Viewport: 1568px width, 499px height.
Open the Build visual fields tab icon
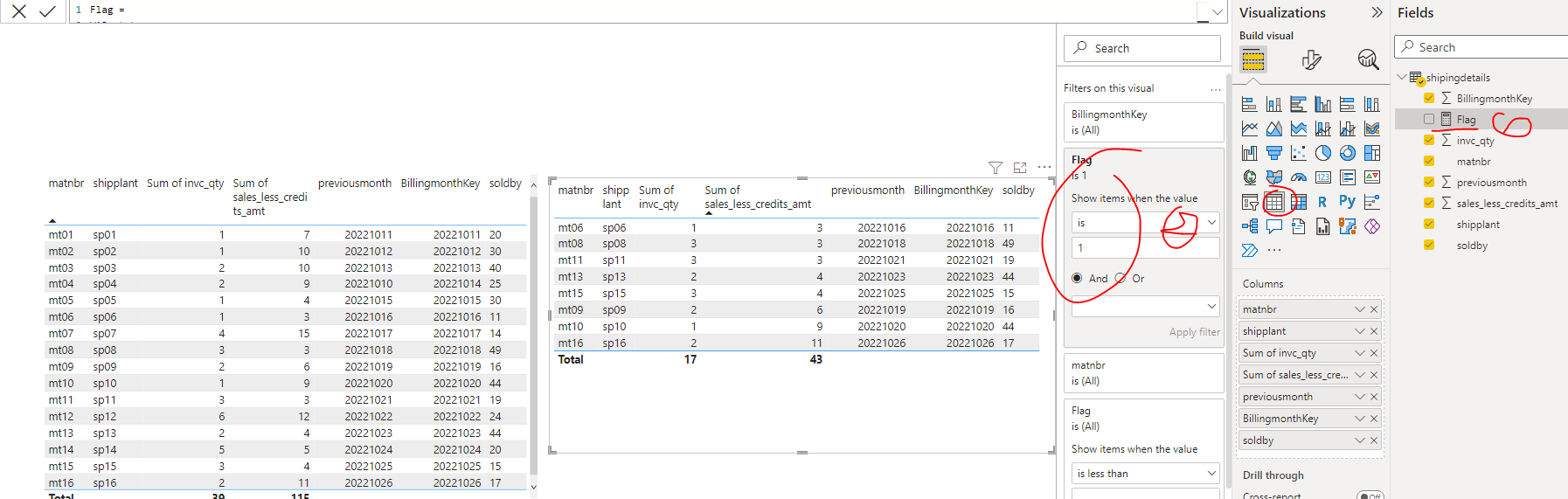click(1253, 60)
